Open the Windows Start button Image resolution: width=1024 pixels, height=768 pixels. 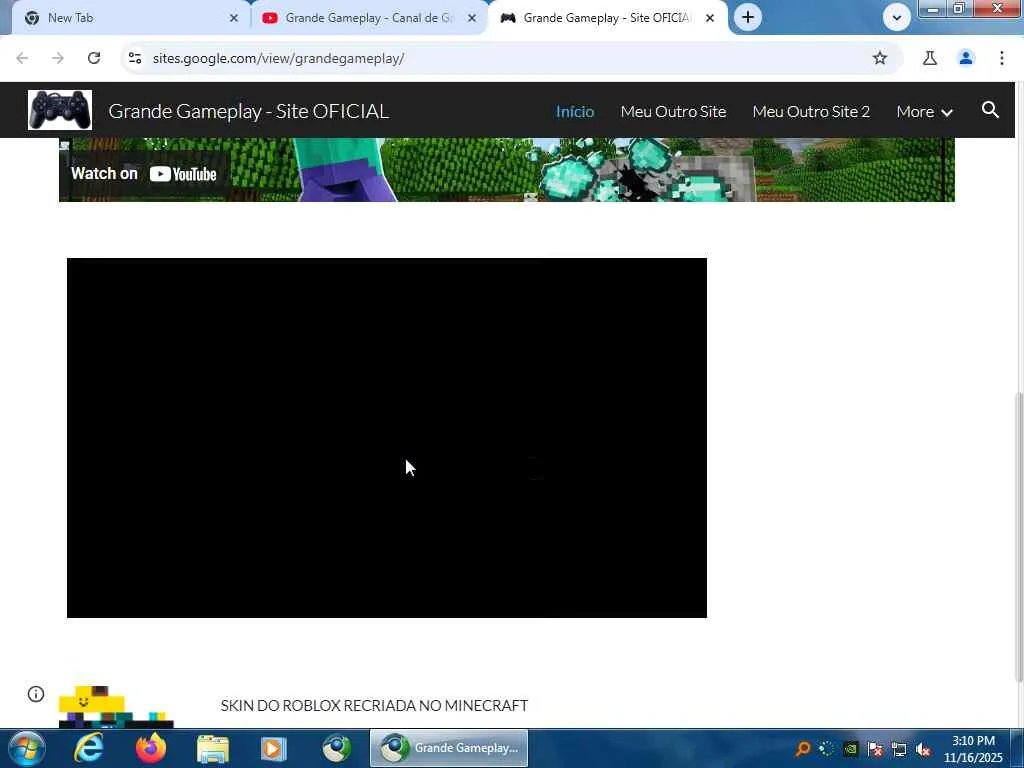[26, 748]
